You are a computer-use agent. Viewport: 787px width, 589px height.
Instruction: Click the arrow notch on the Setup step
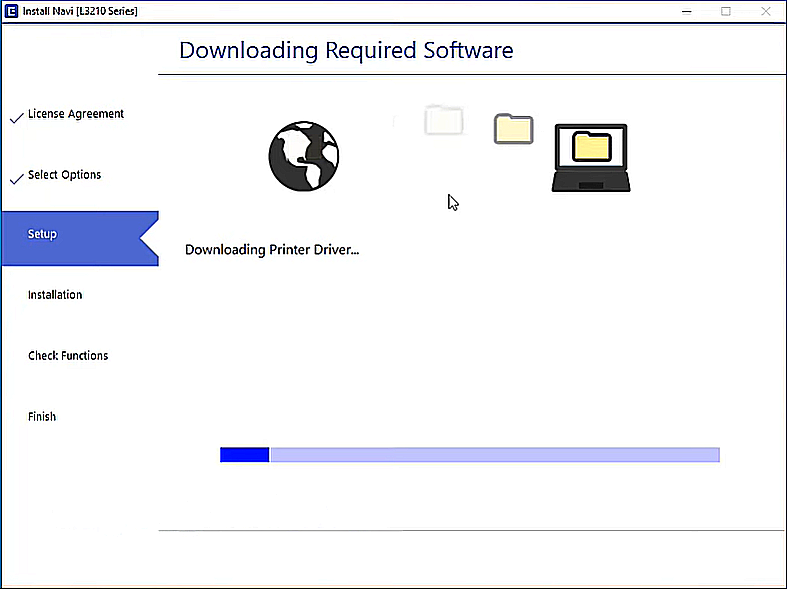pyautogui.click(x=148, y=238)
